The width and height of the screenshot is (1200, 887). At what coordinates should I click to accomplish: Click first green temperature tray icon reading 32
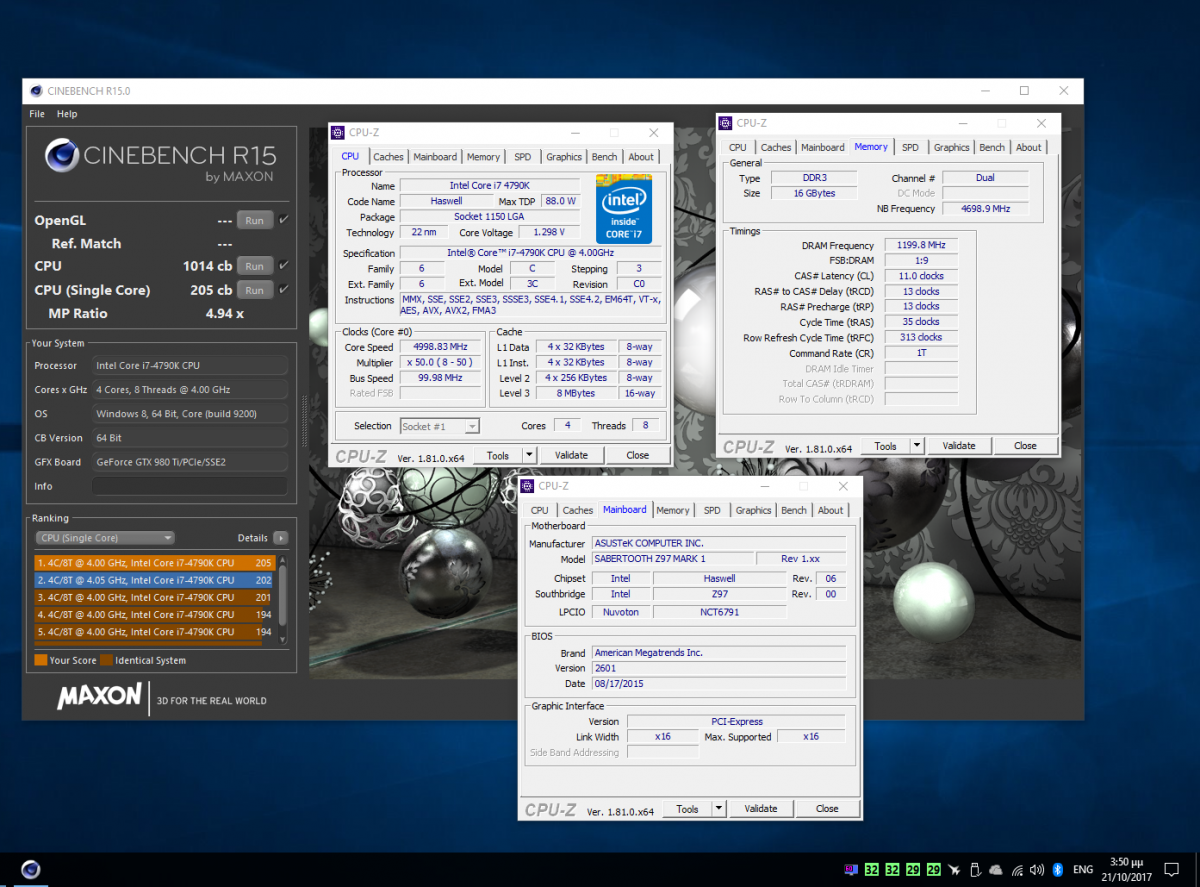click(x=872, y=869)
